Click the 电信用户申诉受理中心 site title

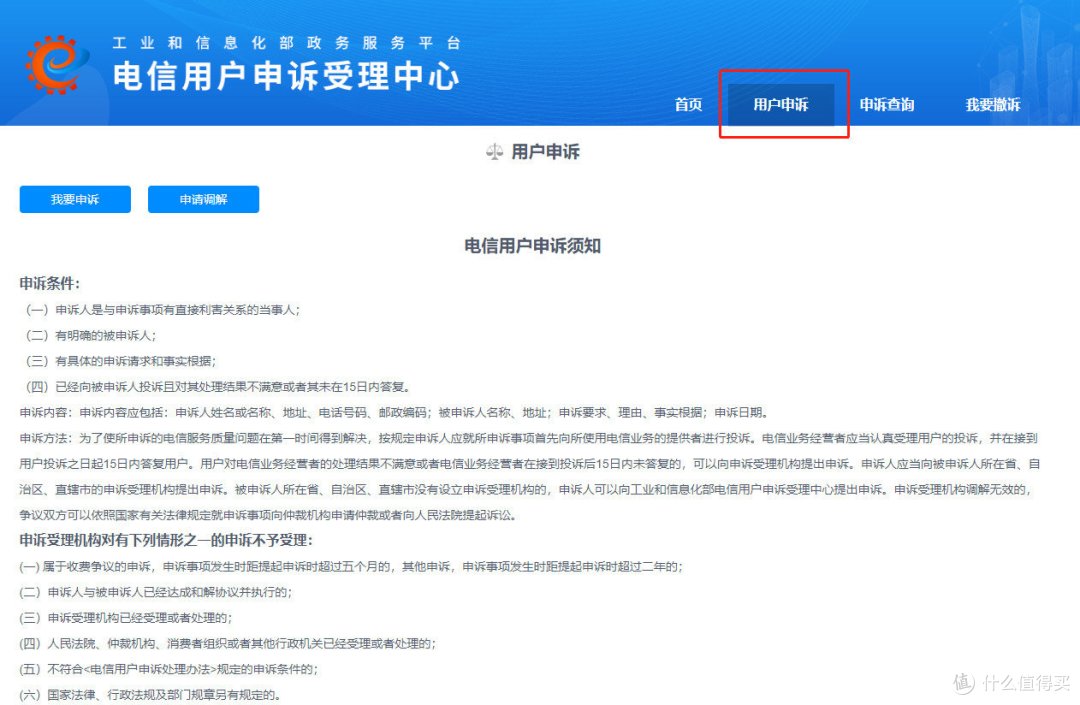(286, 76)
